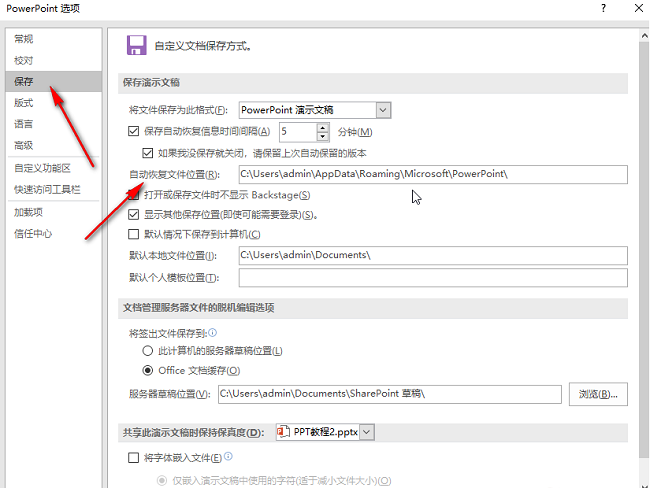Open the help question mark icon
Image resolution: width=650 pixels, height=488 pixels.
tap(603, 8)
